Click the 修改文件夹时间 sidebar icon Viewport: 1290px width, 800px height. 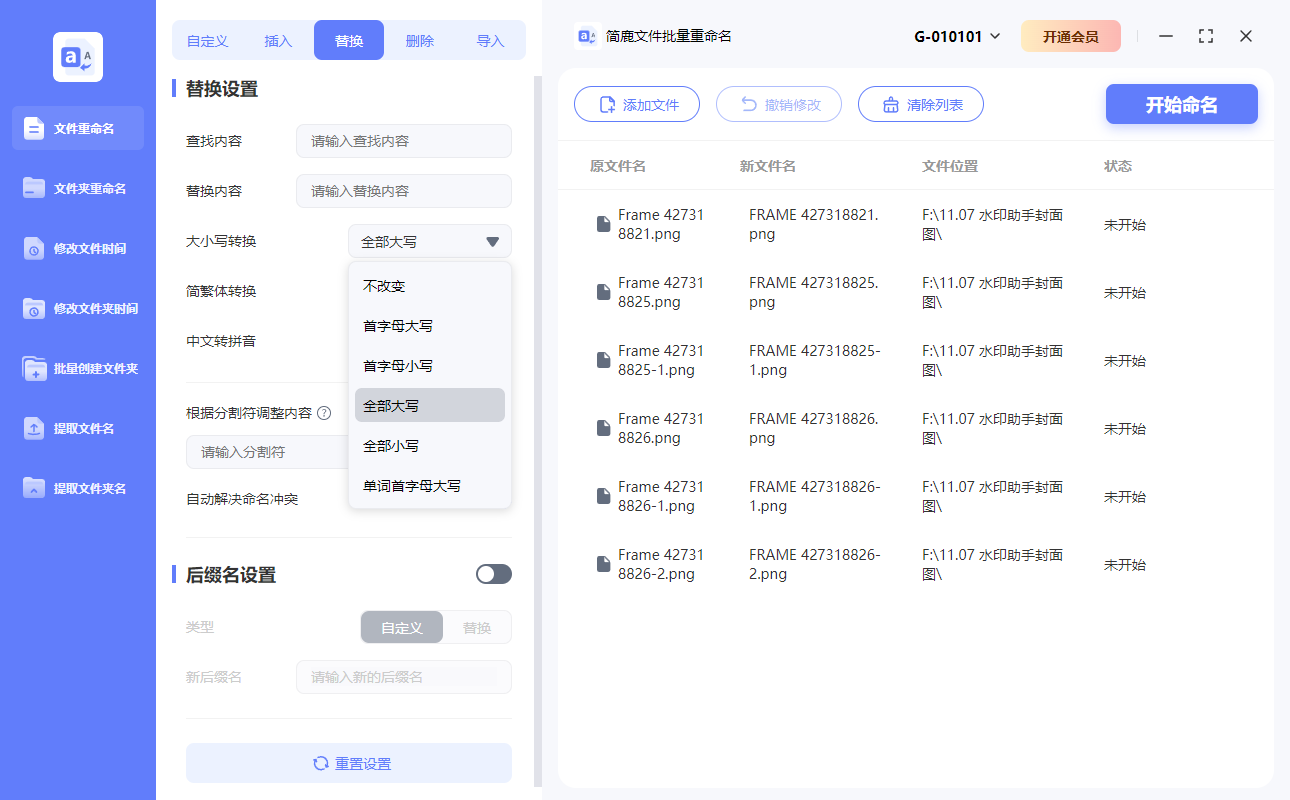pos(34,308)
